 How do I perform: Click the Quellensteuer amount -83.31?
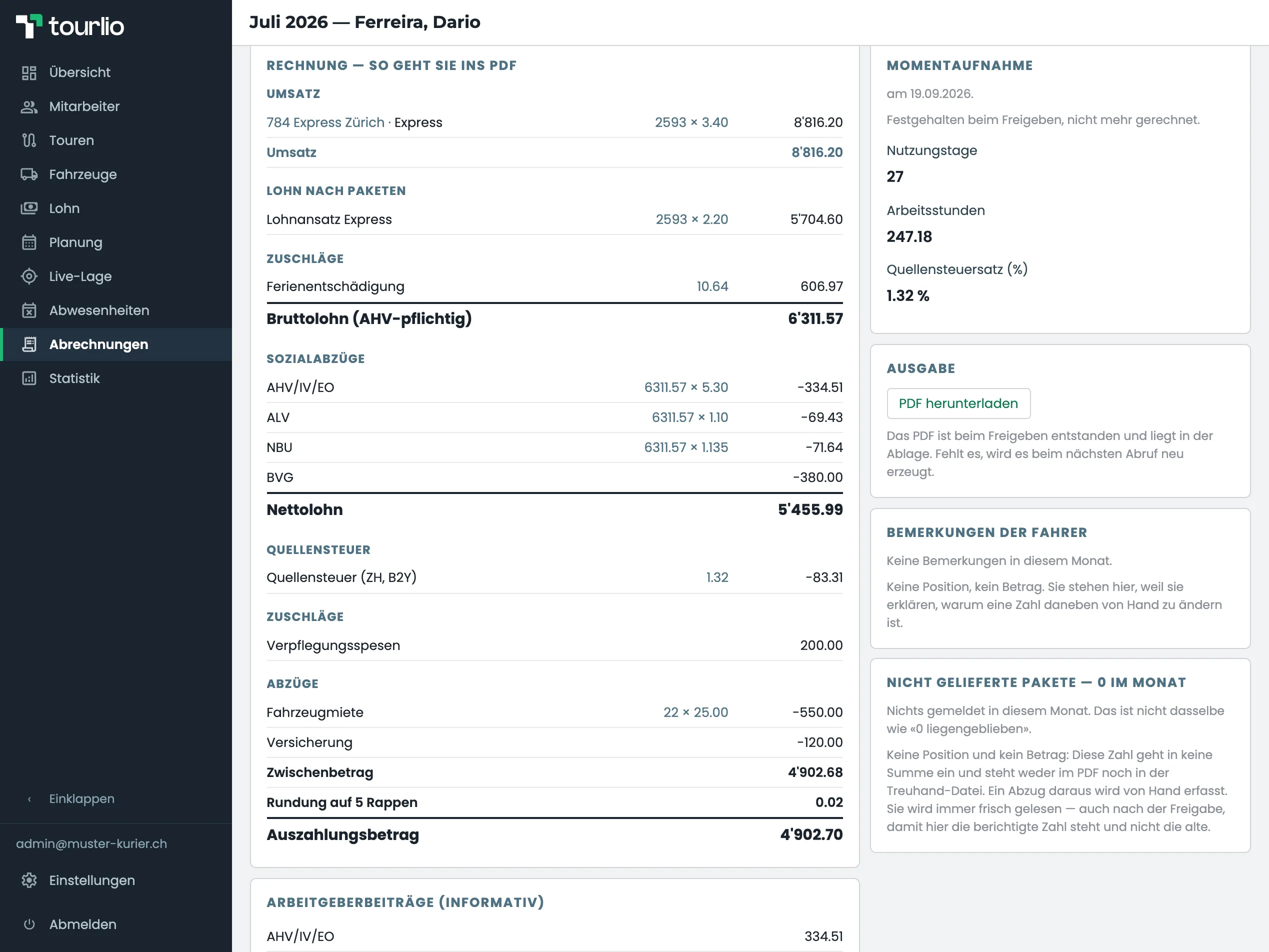click(x=824, y=577)
